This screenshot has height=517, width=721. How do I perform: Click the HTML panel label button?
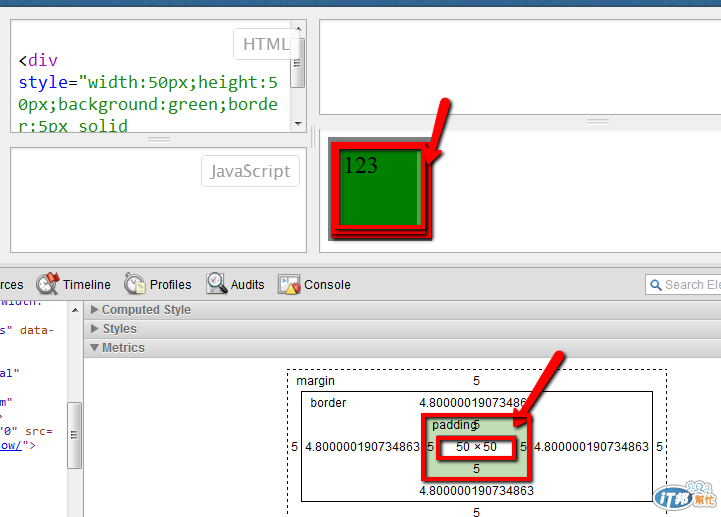pyautogui.click(x=266, y=44)
